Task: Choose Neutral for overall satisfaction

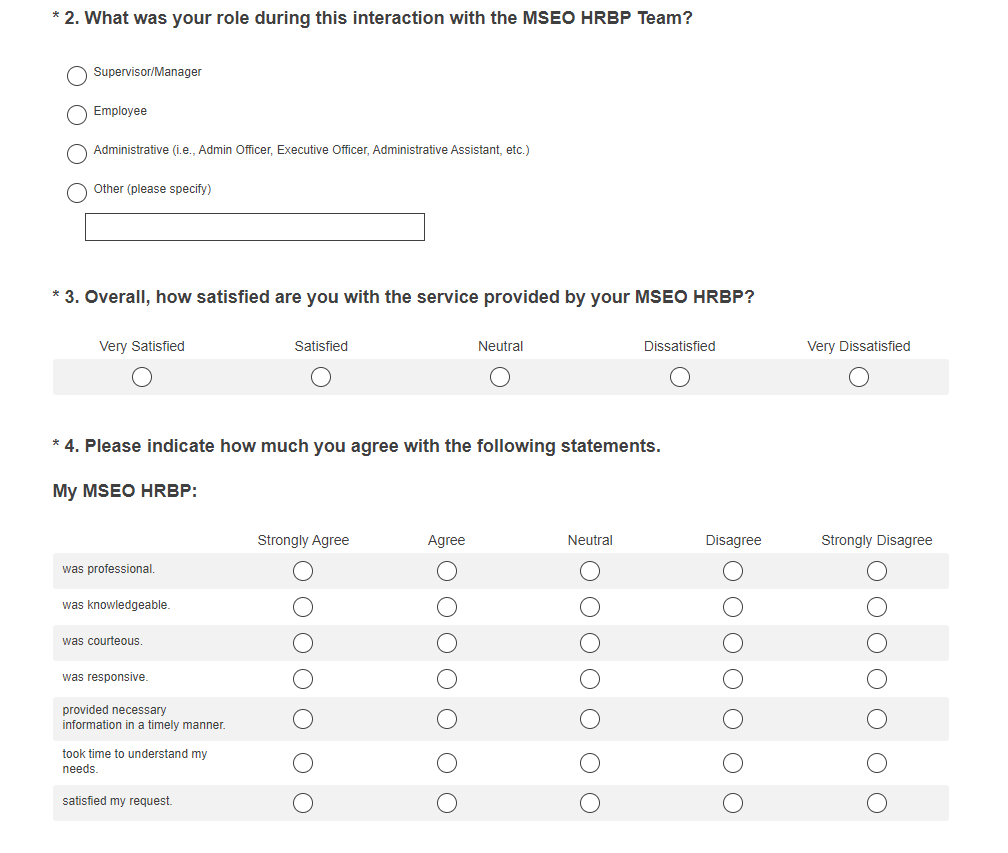Action: pos(500,377)
